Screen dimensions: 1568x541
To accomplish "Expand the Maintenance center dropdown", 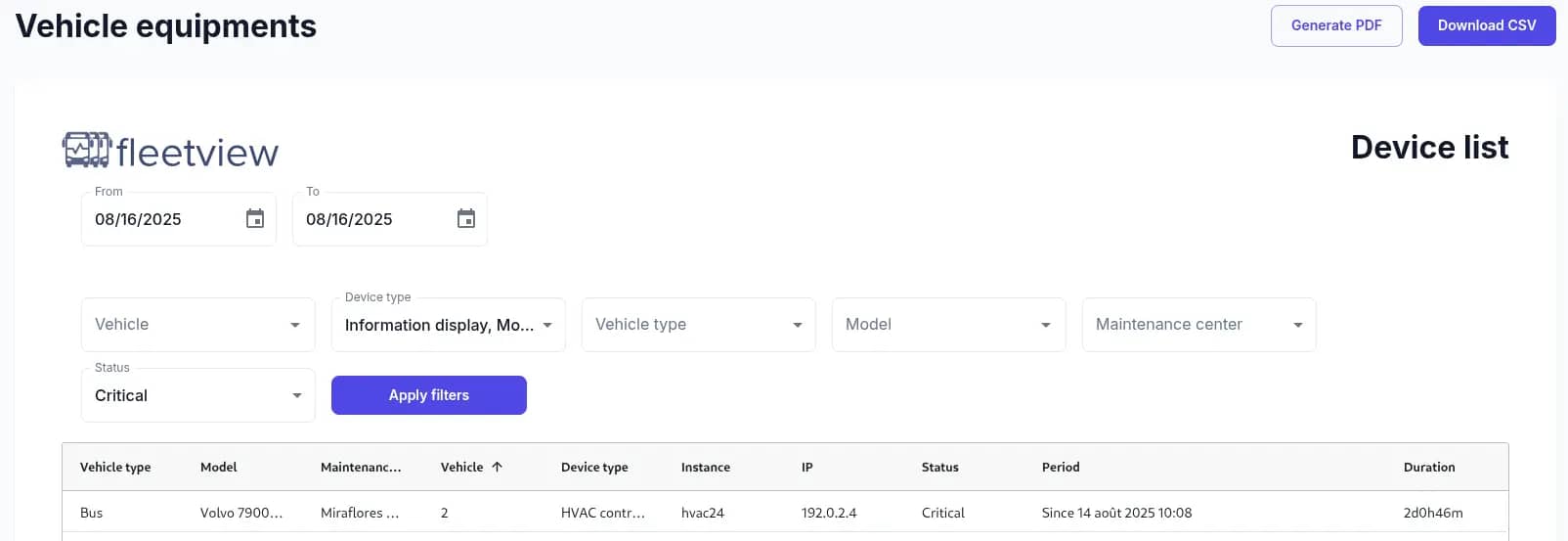I will click(x=1199, y=325).
